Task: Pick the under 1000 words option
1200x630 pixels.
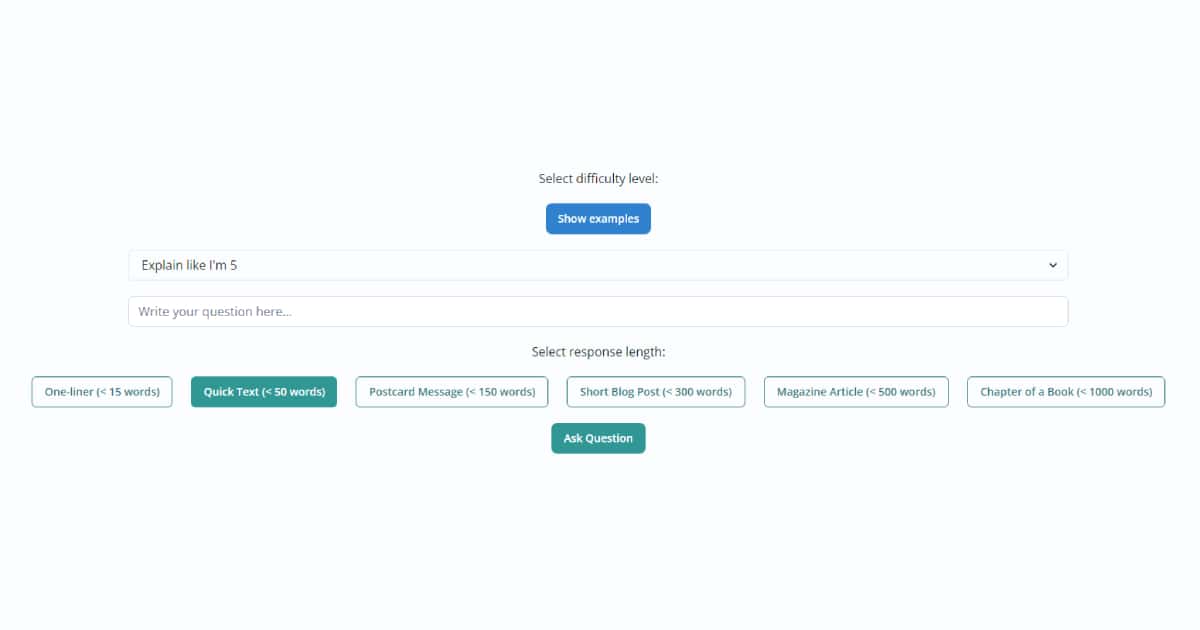Action: point(1066,392)
